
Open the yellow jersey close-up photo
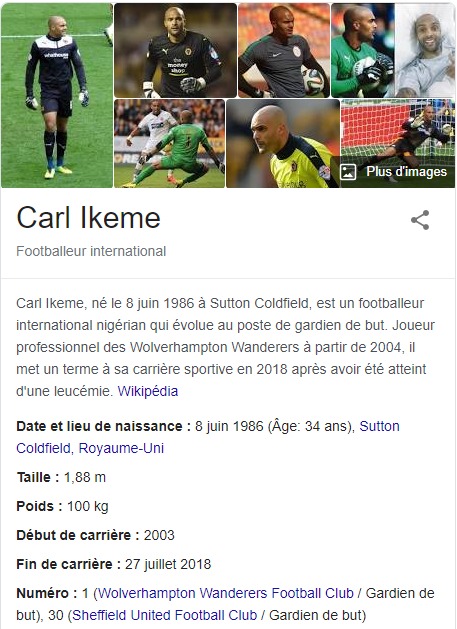tap(283, 144)
